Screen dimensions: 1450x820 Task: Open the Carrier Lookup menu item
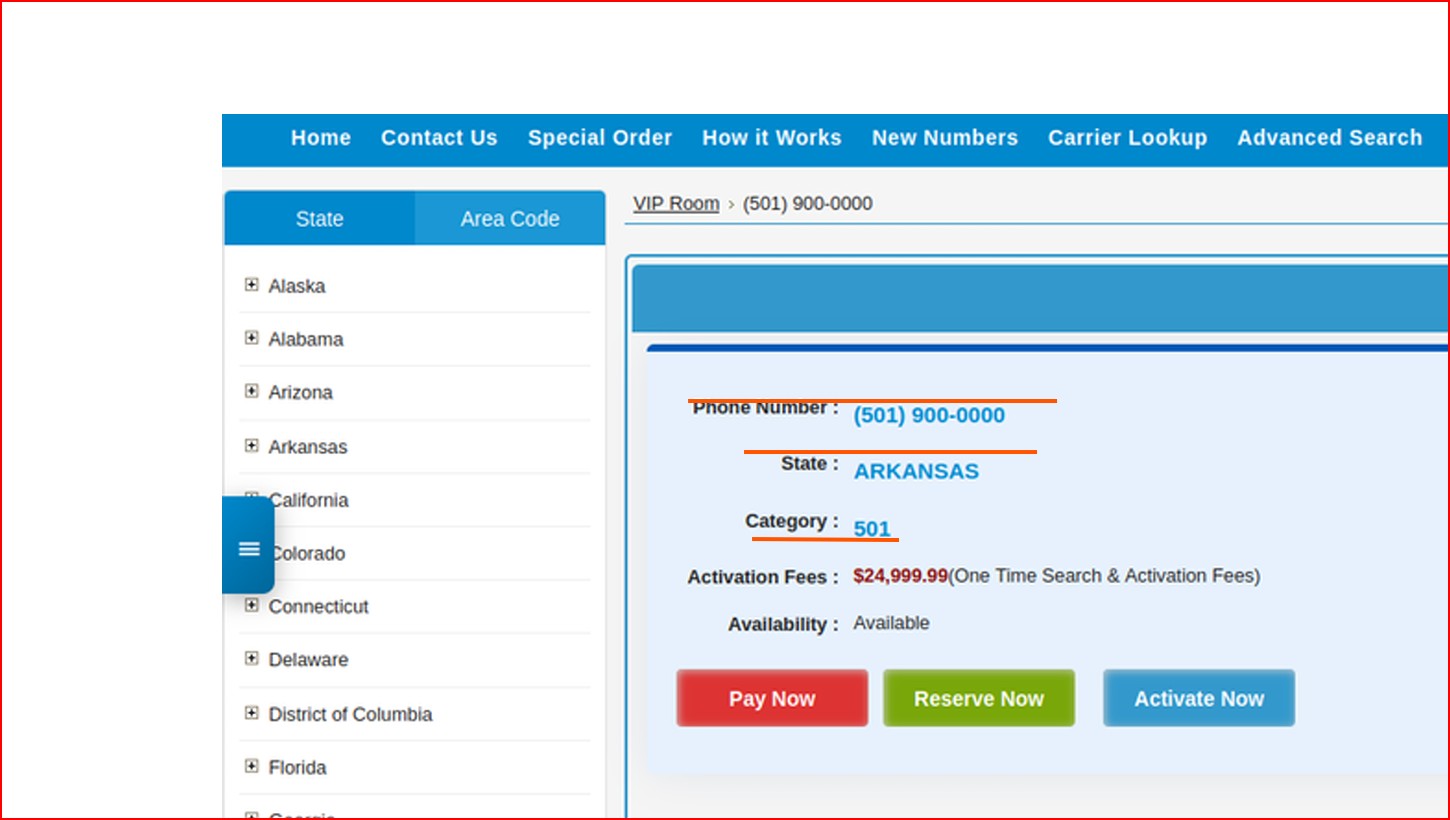(1127, 138)
